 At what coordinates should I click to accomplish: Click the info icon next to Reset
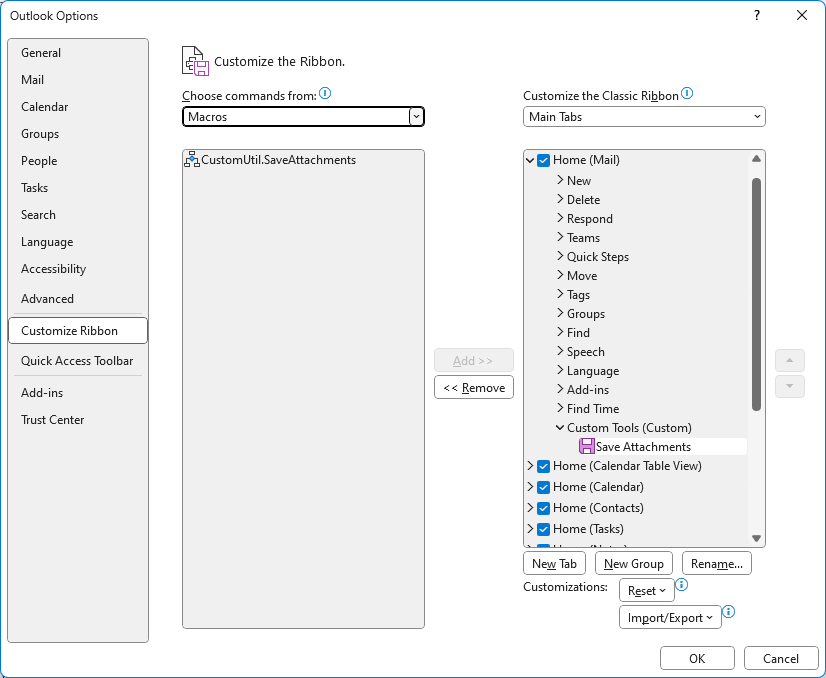tap(682, 585)
